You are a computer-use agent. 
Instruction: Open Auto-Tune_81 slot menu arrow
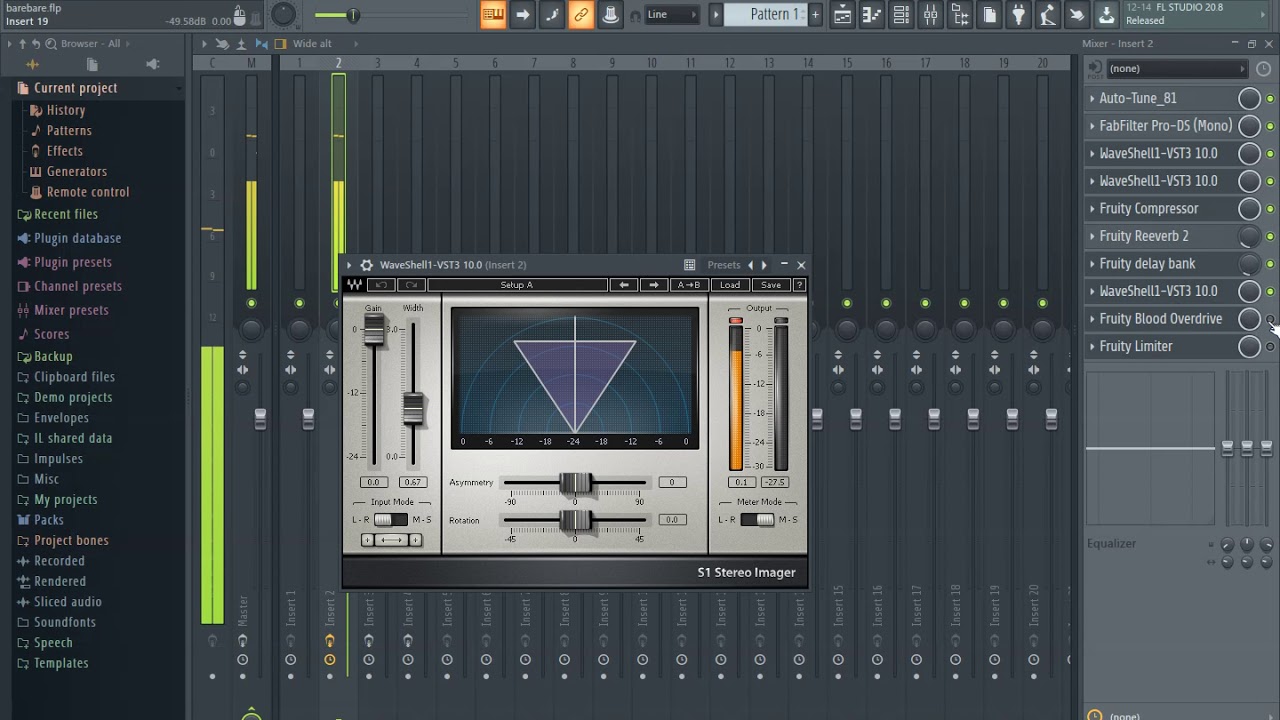tap(1092, 98)
